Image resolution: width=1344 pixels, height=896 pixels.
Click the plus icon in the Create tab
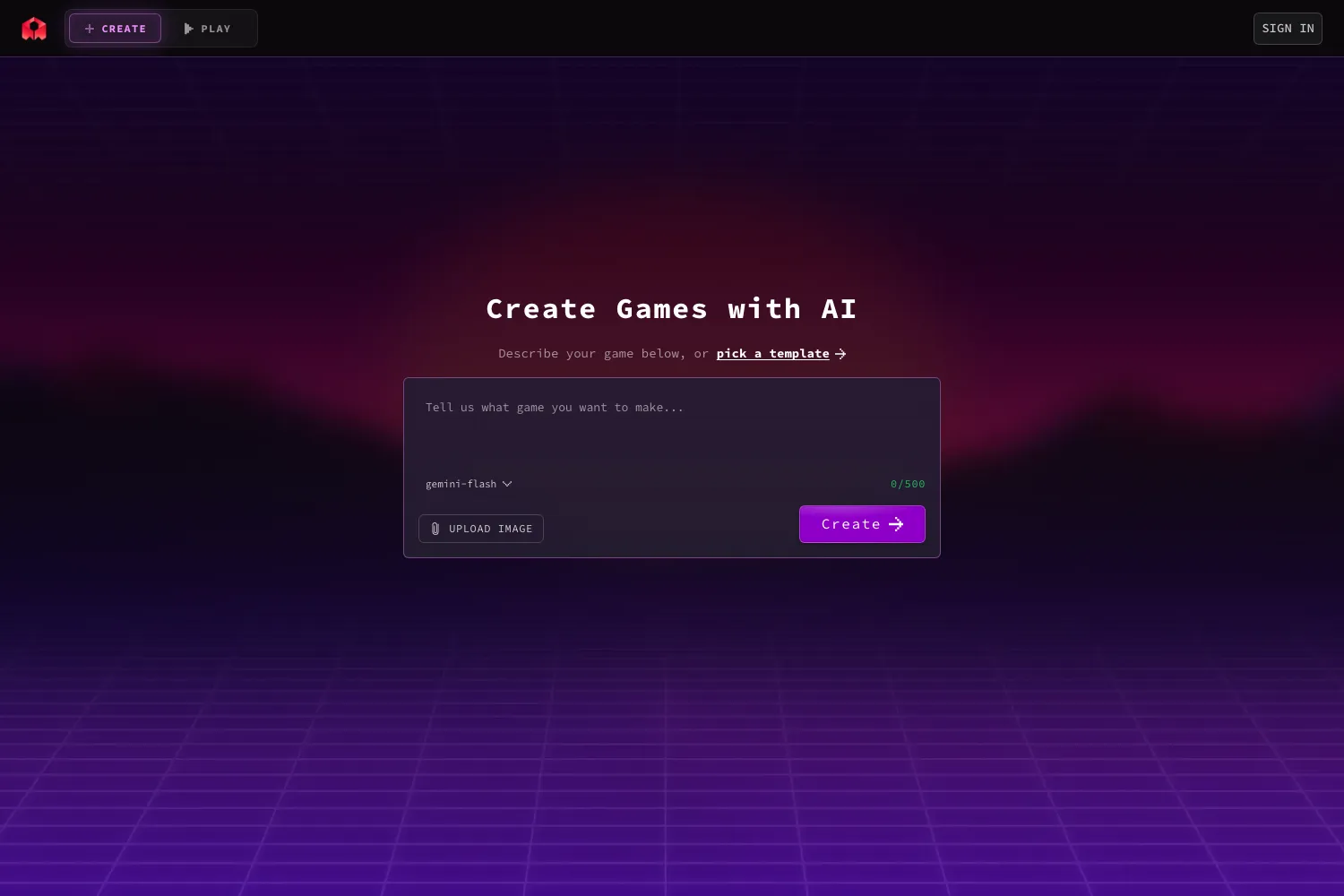[90, 29]
